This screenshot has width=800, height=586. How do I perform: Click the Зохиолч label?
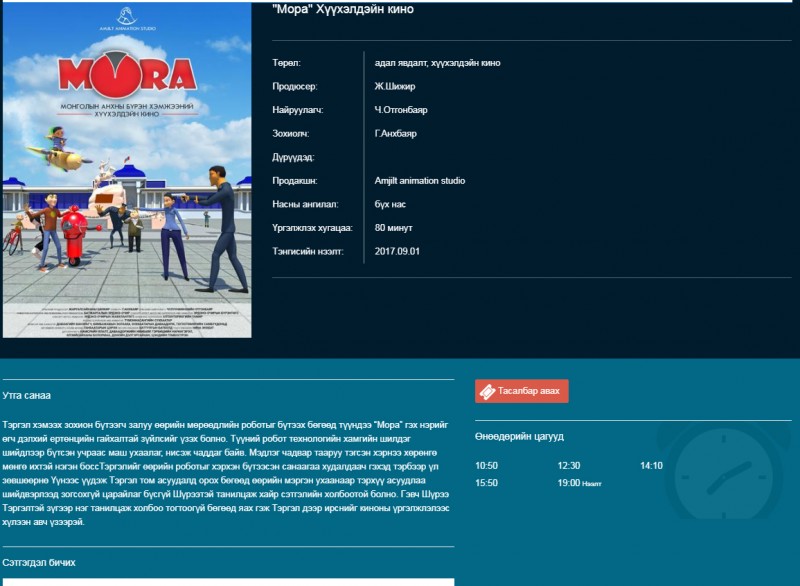pos(290,134)
